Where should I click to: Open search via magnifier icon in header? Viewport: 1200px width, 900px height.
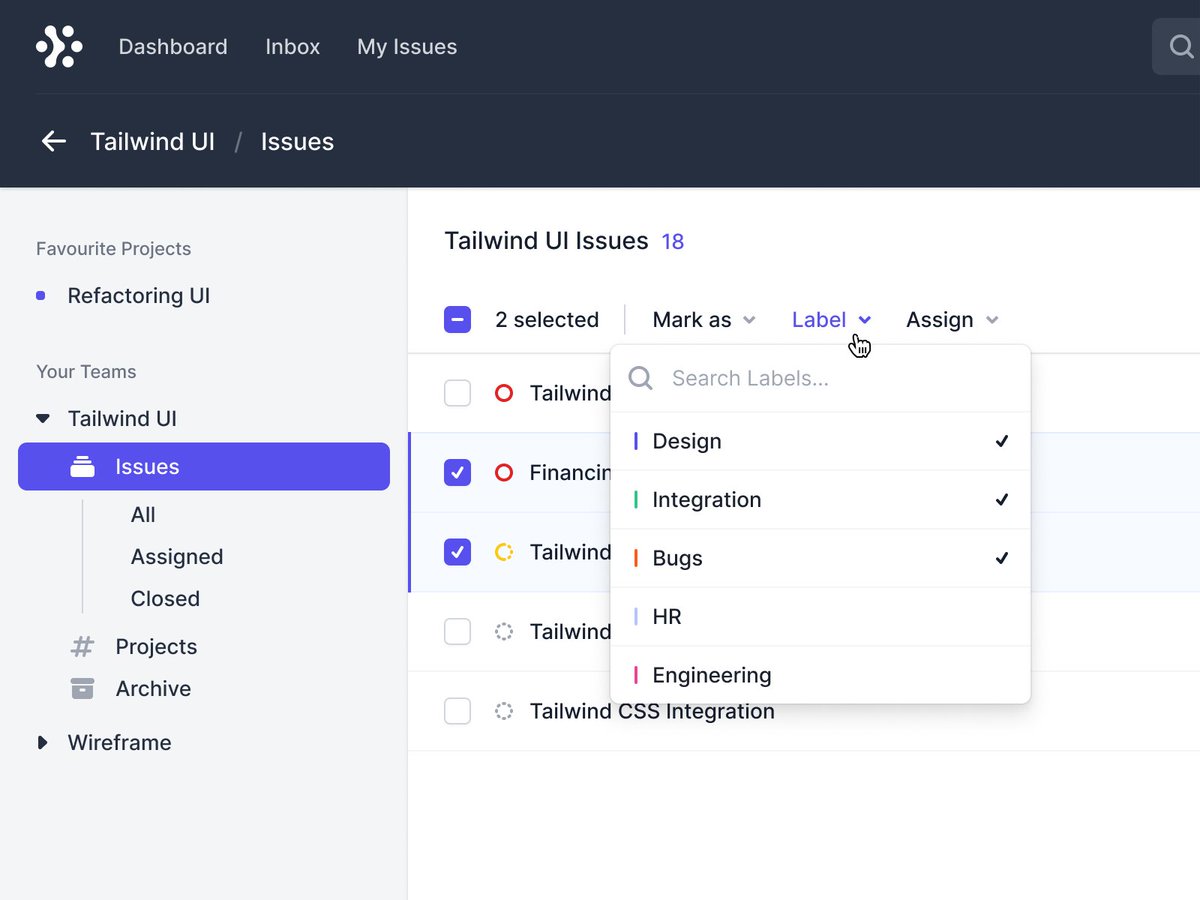(x=1181, y=46)
